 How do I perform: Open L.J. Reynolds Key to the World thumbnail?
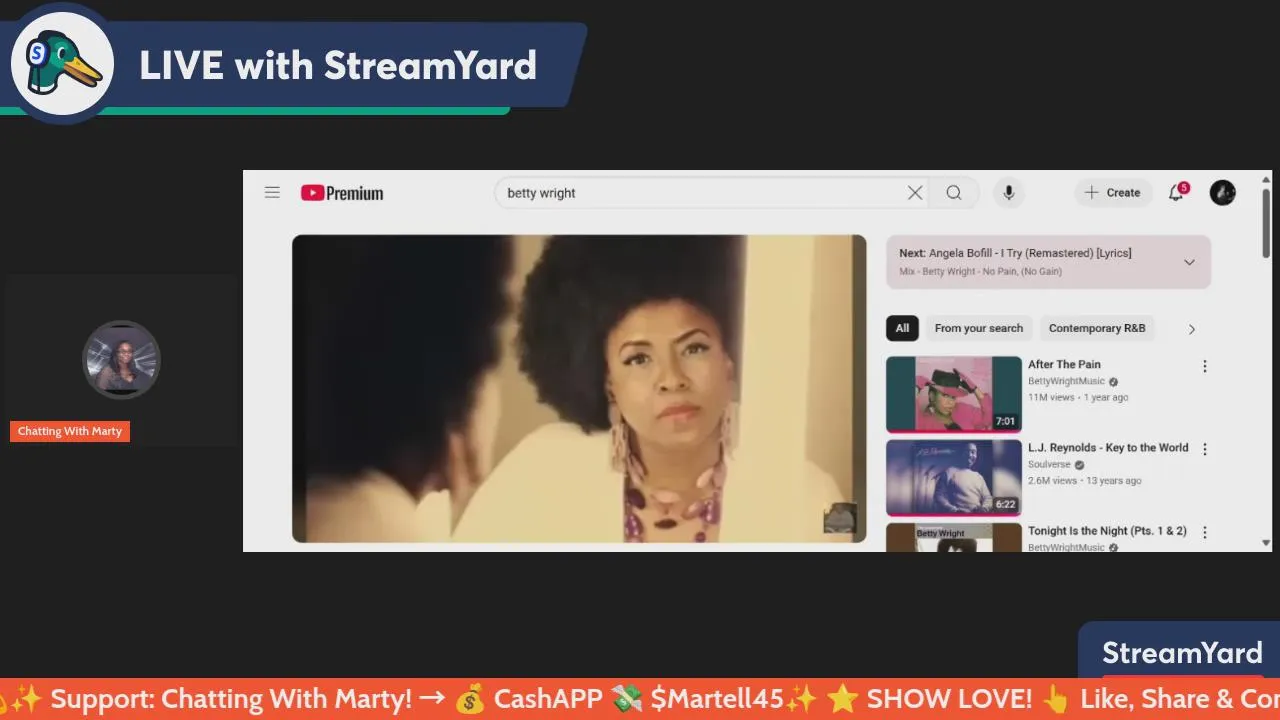coord(954,477)
